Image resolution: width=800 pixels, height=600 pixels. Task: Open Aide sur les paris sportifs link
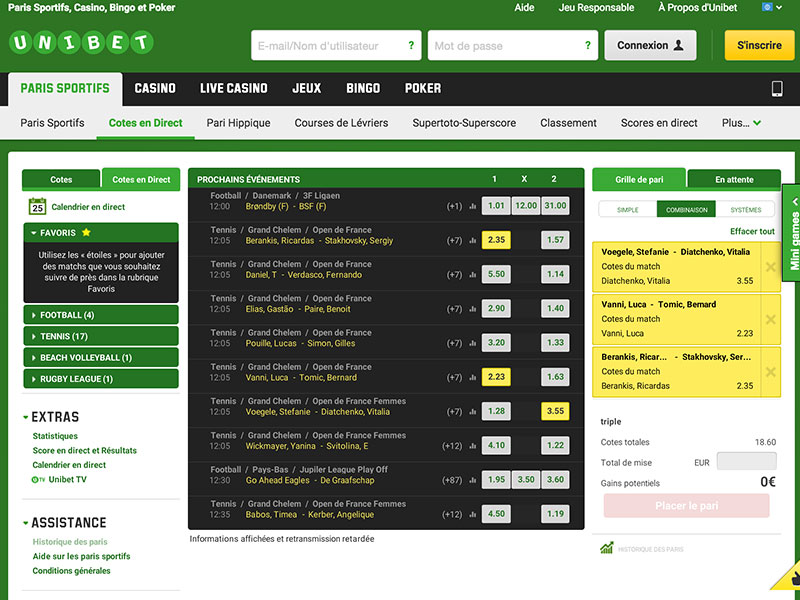pos(82,557)
